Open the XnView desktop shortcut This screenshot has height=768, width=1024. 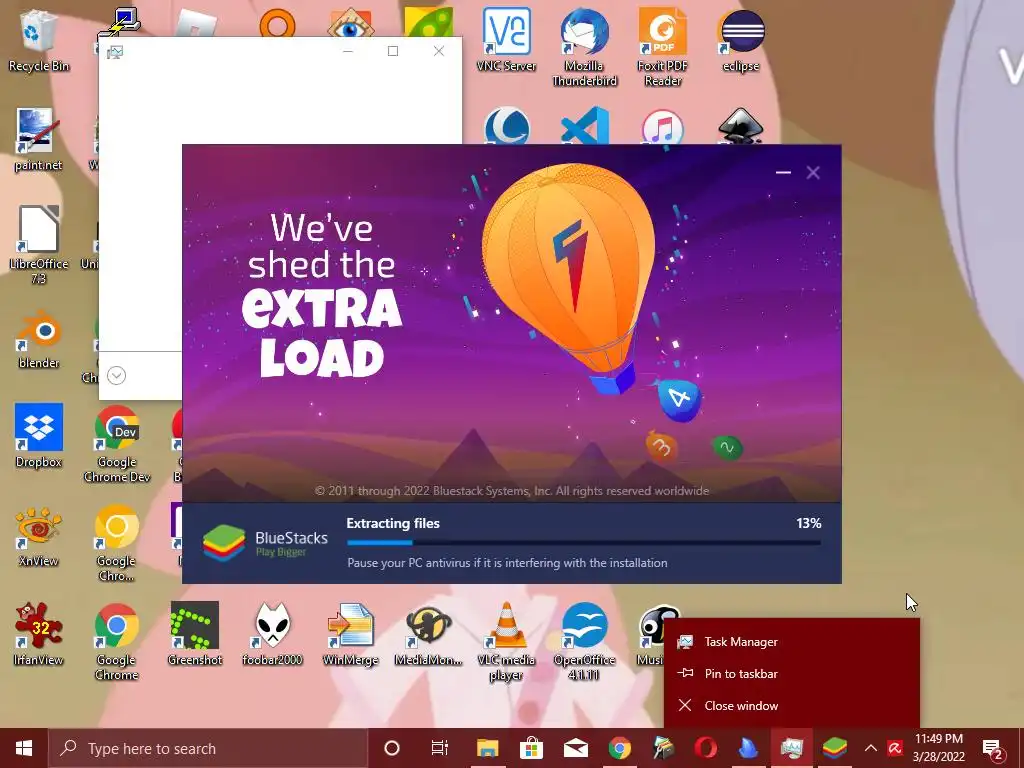(x=39, y=537)
